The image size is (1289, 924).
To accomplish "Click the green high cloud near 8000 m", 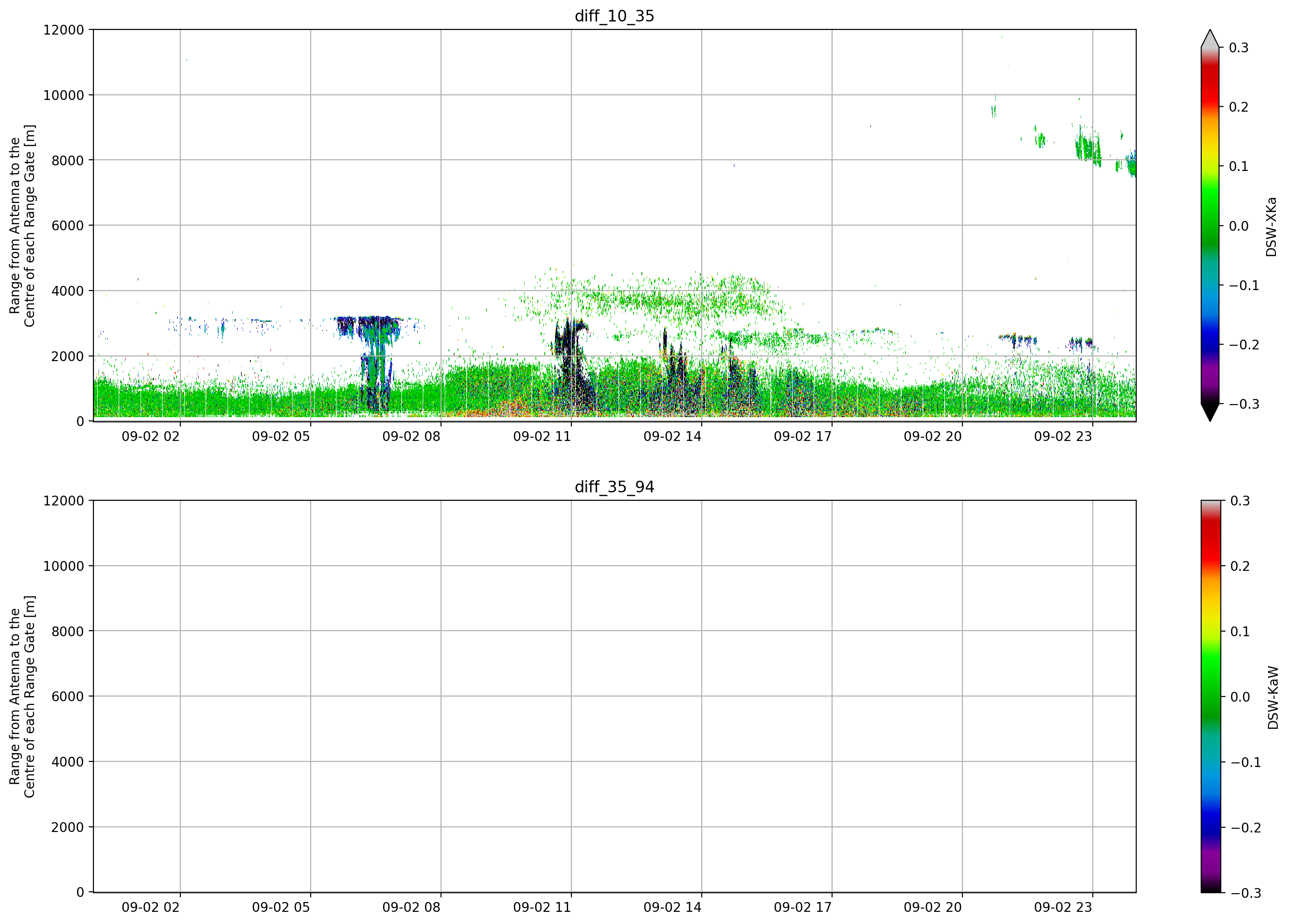I will point(1089,146).
